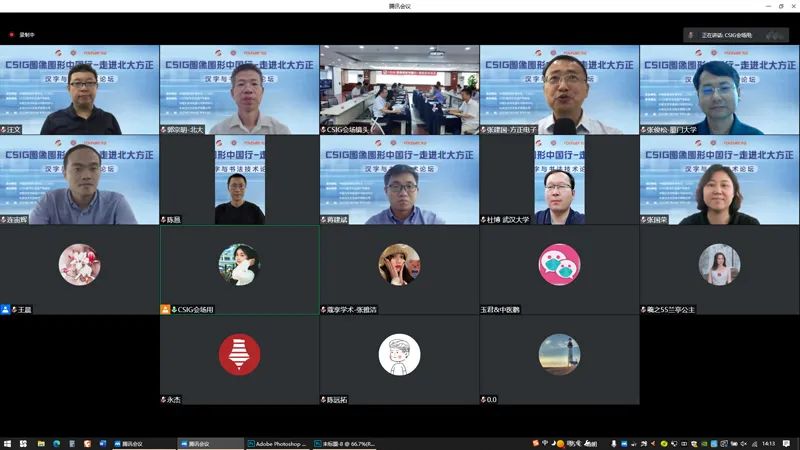Click 永杰's red circular avatar

[x=239, y=354]
